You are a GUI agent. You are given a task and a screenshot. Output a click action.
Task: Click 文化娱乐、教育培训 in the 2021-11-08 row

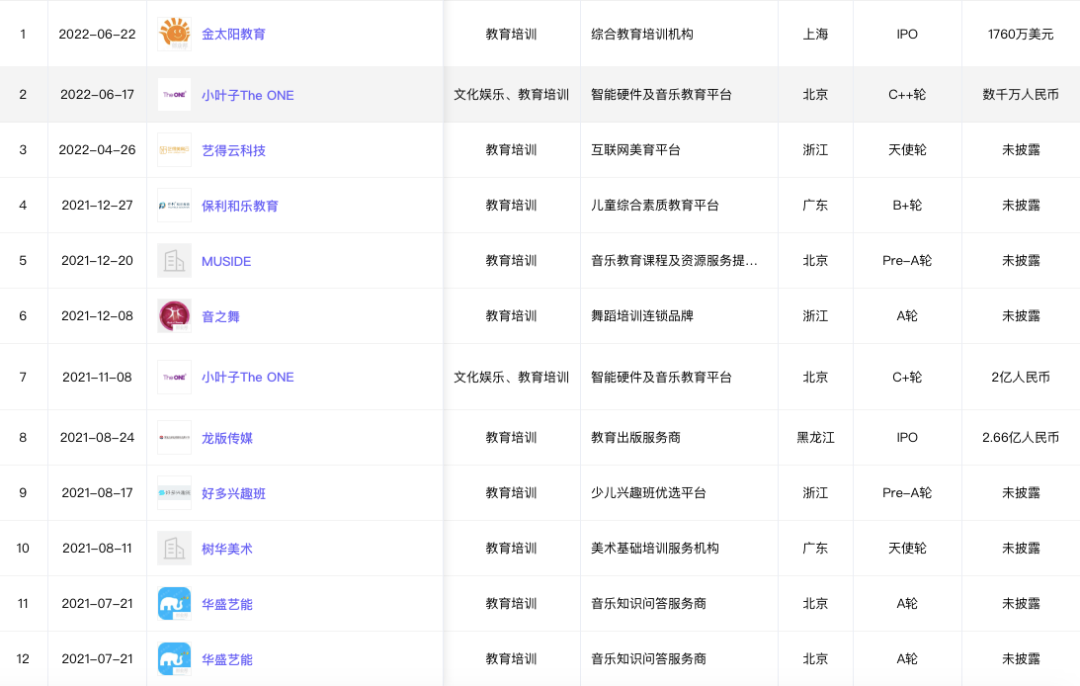pos(511,377)
